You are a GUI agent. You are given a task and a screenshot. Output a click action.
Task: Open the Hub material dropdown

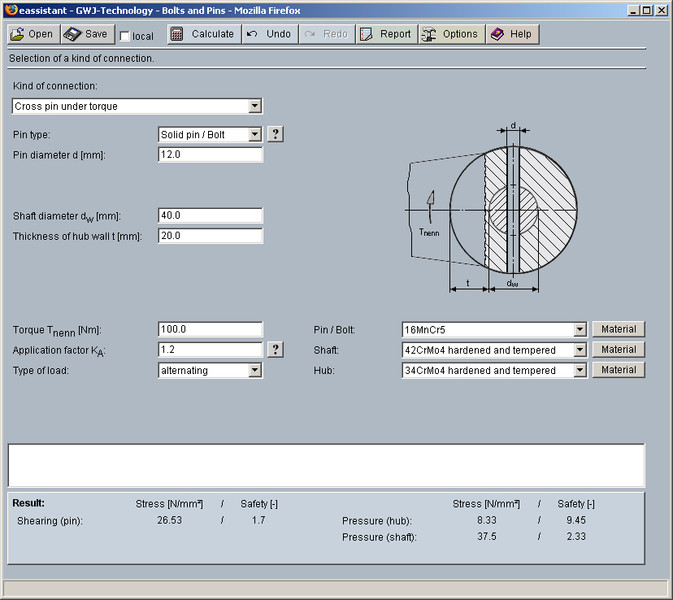pyautogui.click(x=579, y=370)
